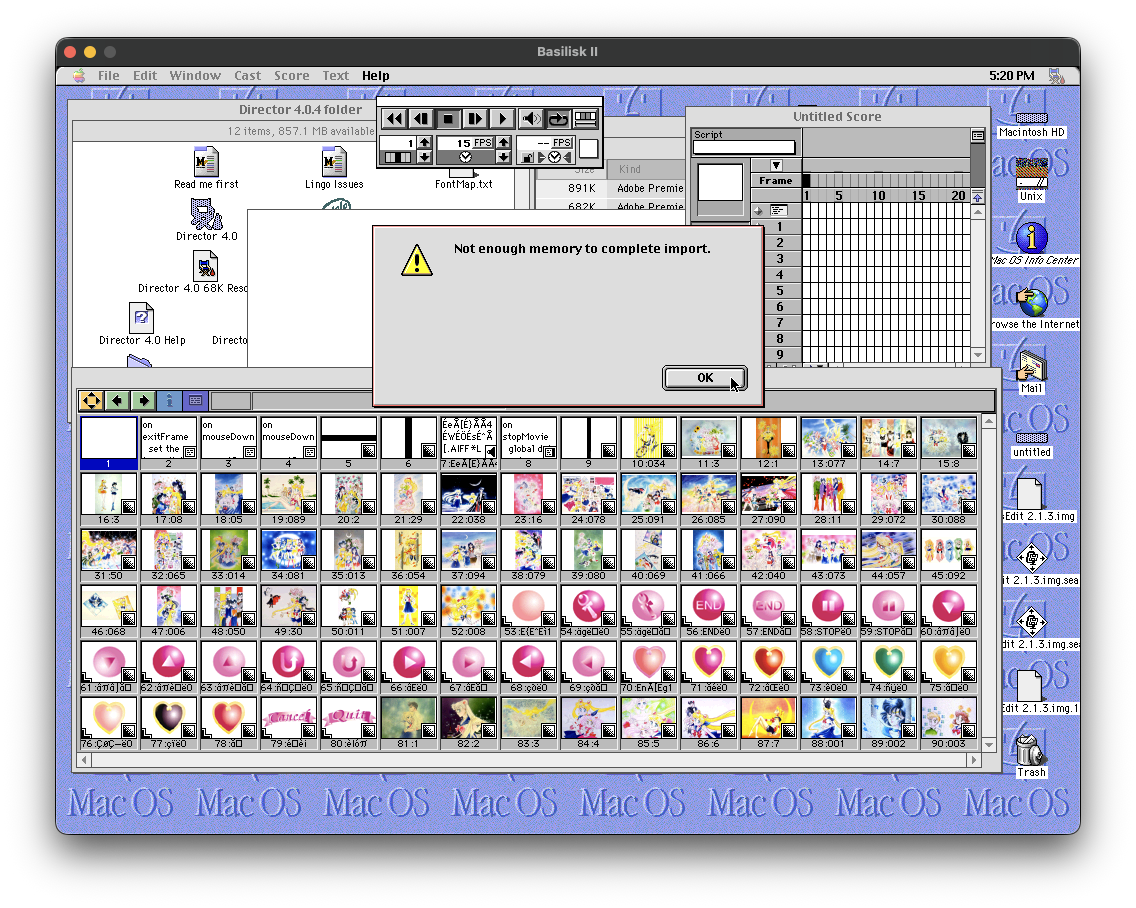The image size is (1136, 908).
Task: Increase tempo with FPS up arrow
Action: click(x=503, y=143)
